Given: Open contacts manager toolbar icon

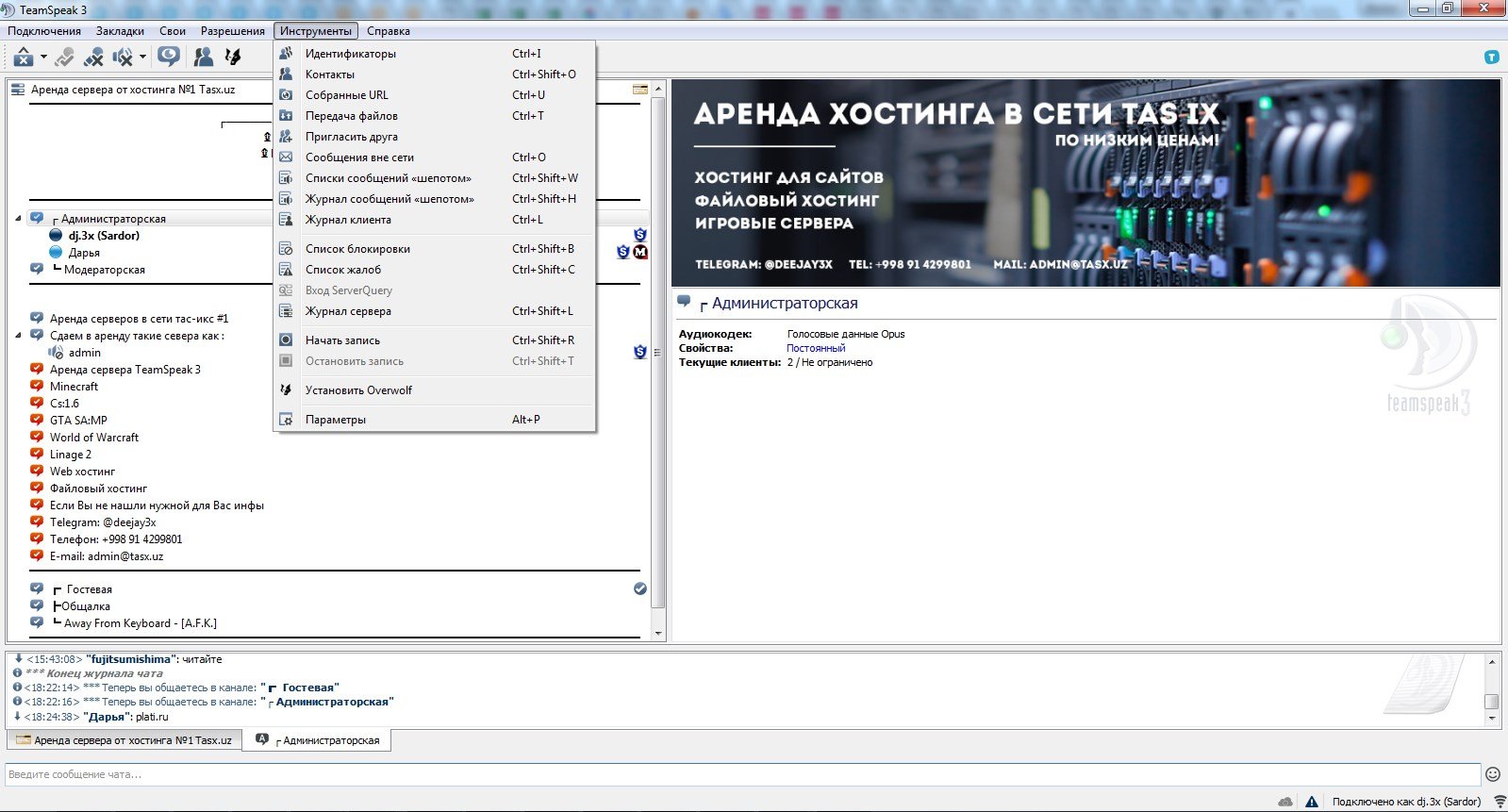Looking at the screenshot, I should click(203, 58).
